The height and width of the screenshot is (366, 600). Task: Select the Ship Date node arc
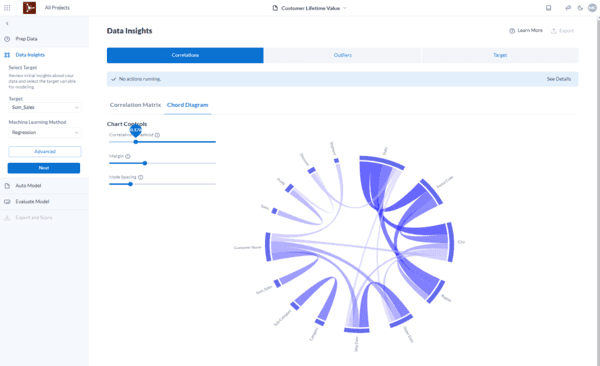coord(357,330)
